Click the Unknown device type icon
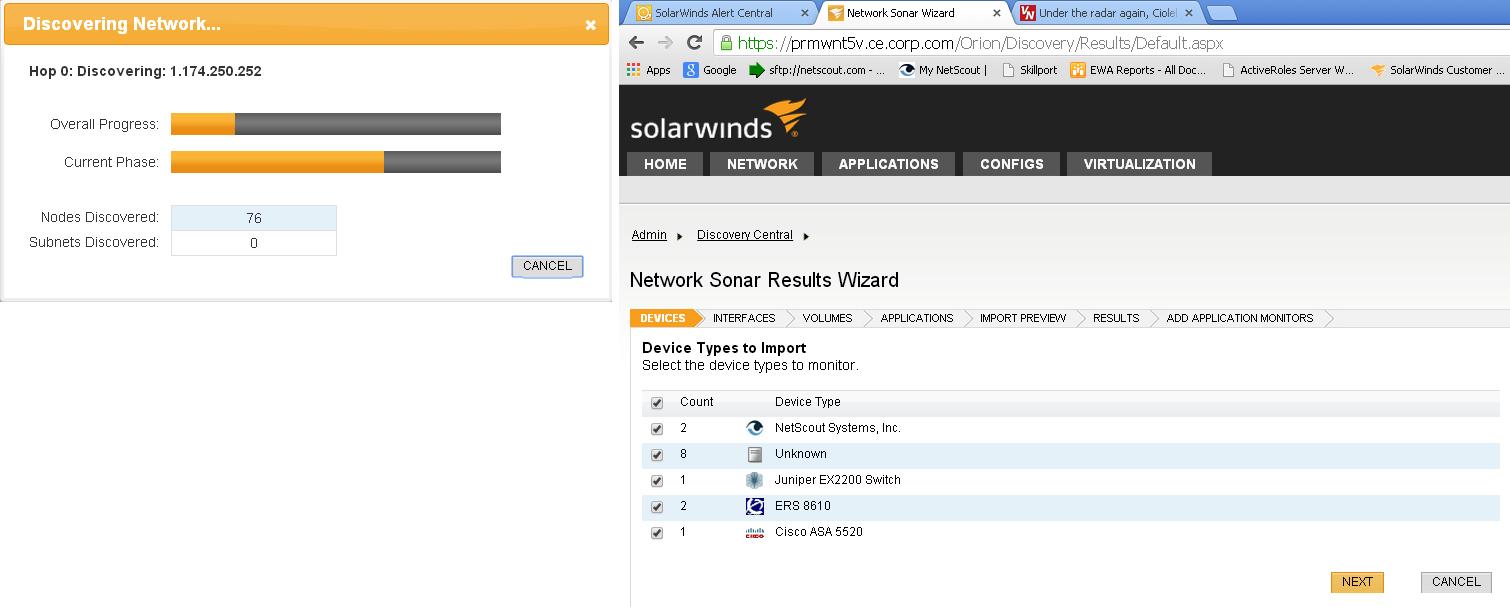The width and height of the screenshot is (1510, 607). click(x=755, y=454)
